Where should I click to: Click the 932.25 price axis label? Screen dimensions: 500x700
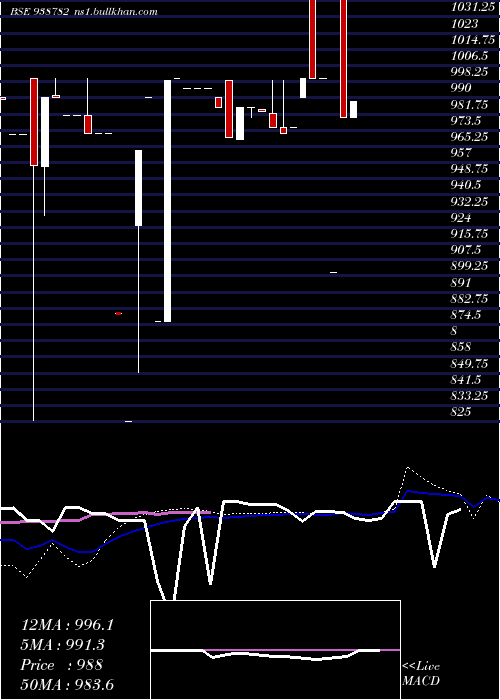tap(470, 202)
